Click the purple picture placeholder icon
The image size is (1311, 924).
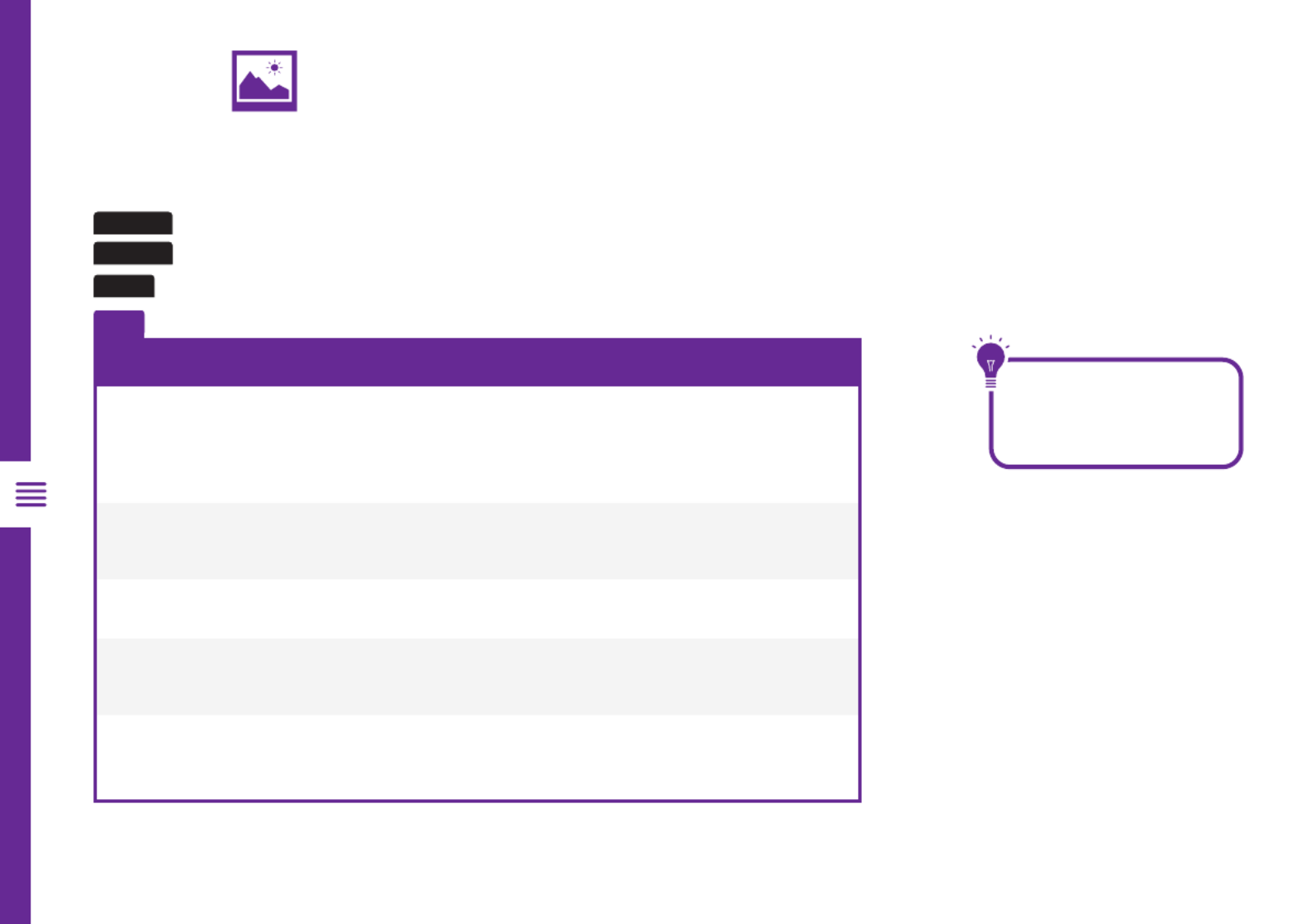tap(264, 81)
